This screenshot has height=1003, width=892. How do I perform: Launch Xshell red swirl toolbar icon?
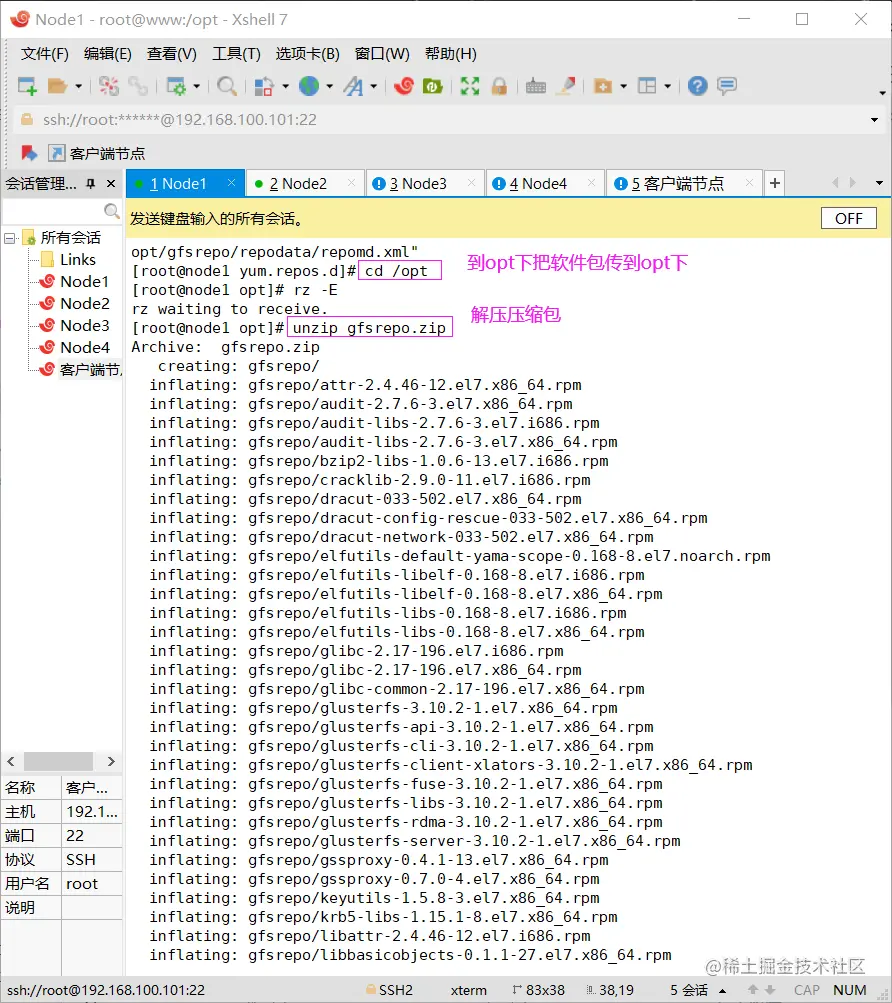[x=404, y=86]
